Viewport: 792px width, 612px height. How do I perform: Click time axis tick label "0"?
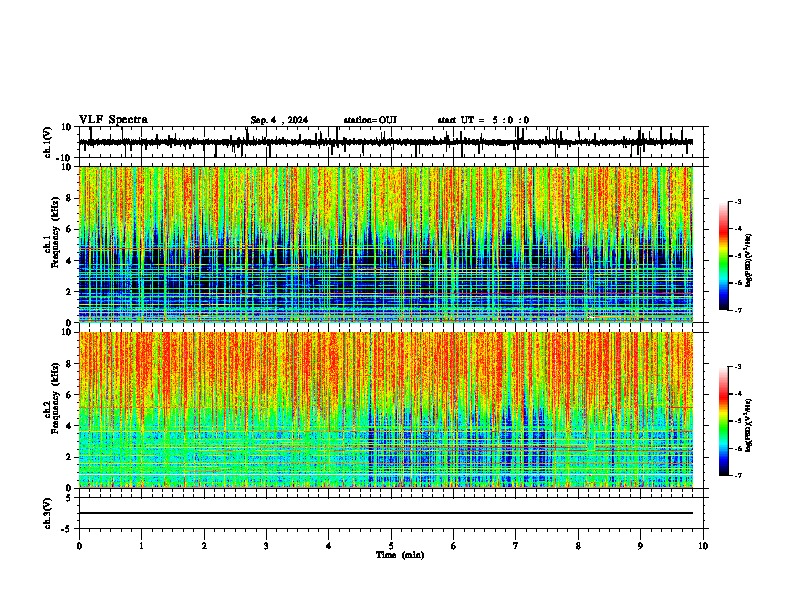pyautogui.click(x=79, y=546)
